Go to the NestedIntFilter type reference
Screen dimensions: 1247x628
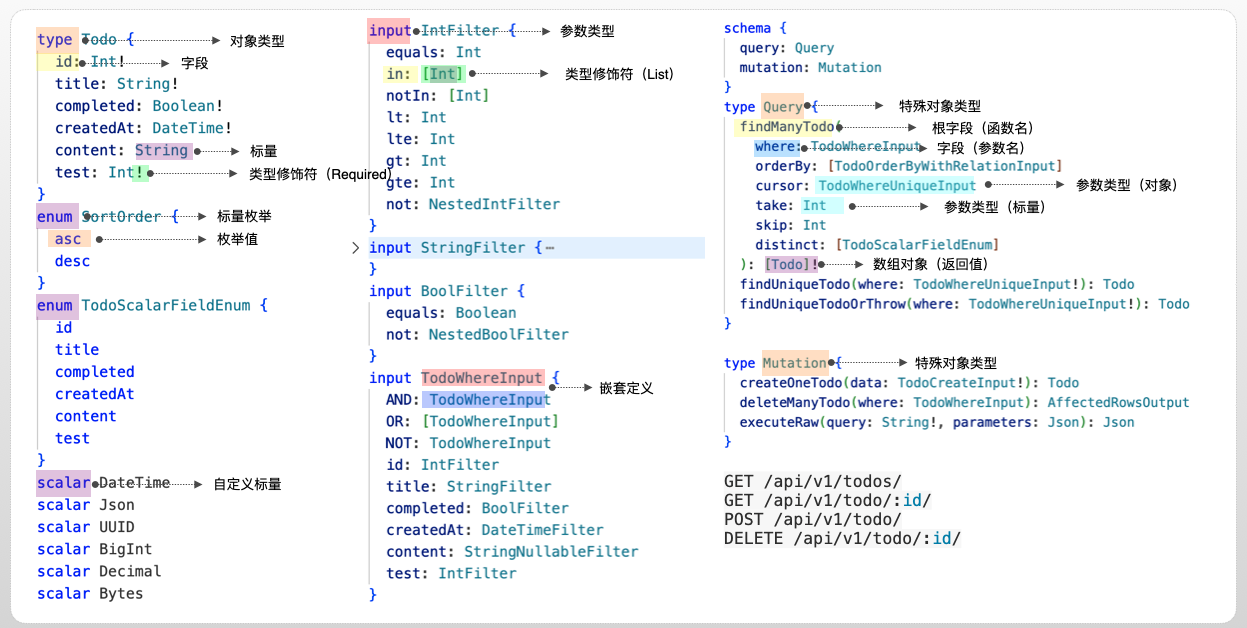(x=494, y=204)
